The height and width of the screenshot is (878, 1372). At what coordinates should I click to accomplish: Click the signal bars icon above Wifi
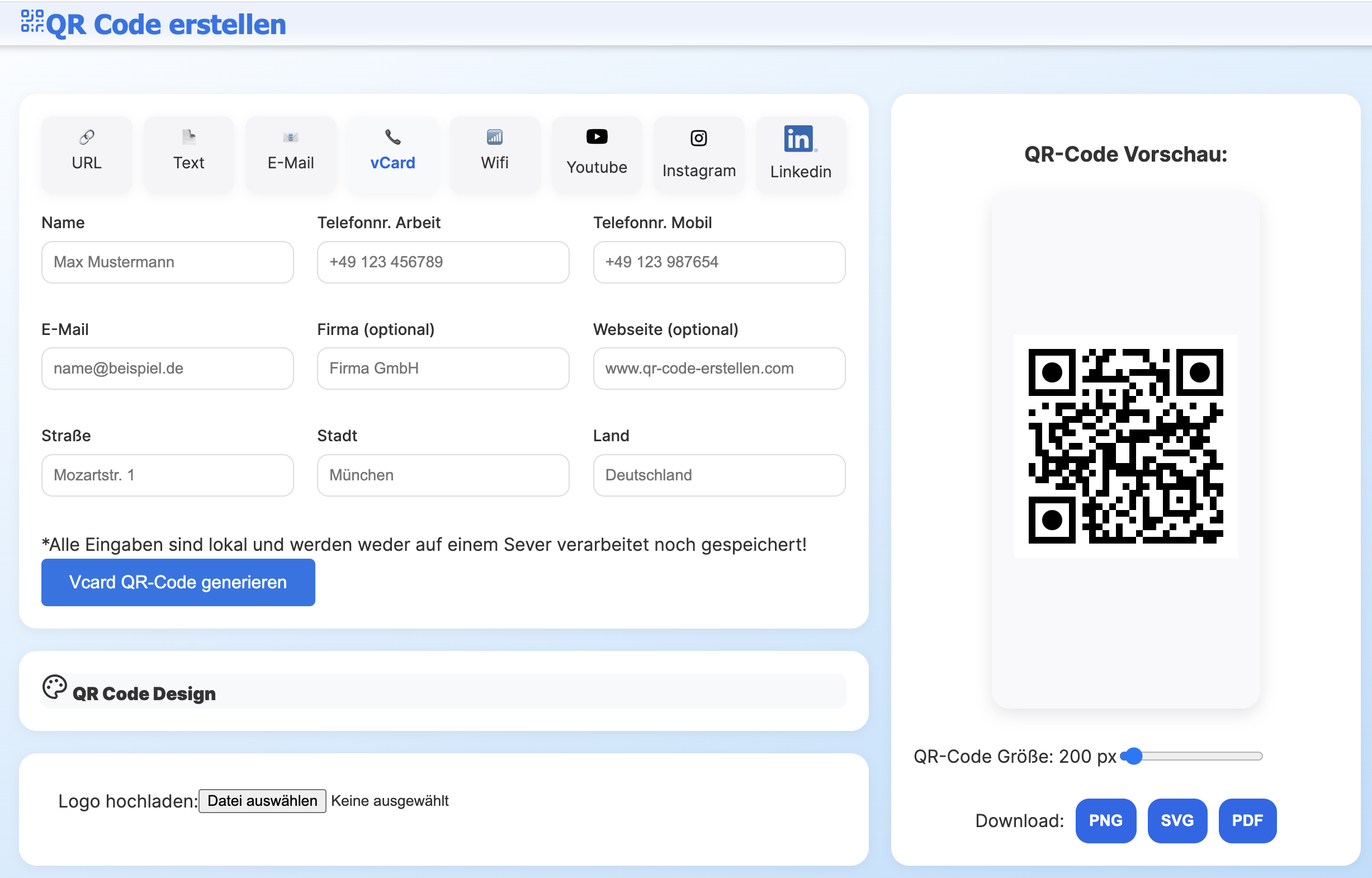click(495, 137)
